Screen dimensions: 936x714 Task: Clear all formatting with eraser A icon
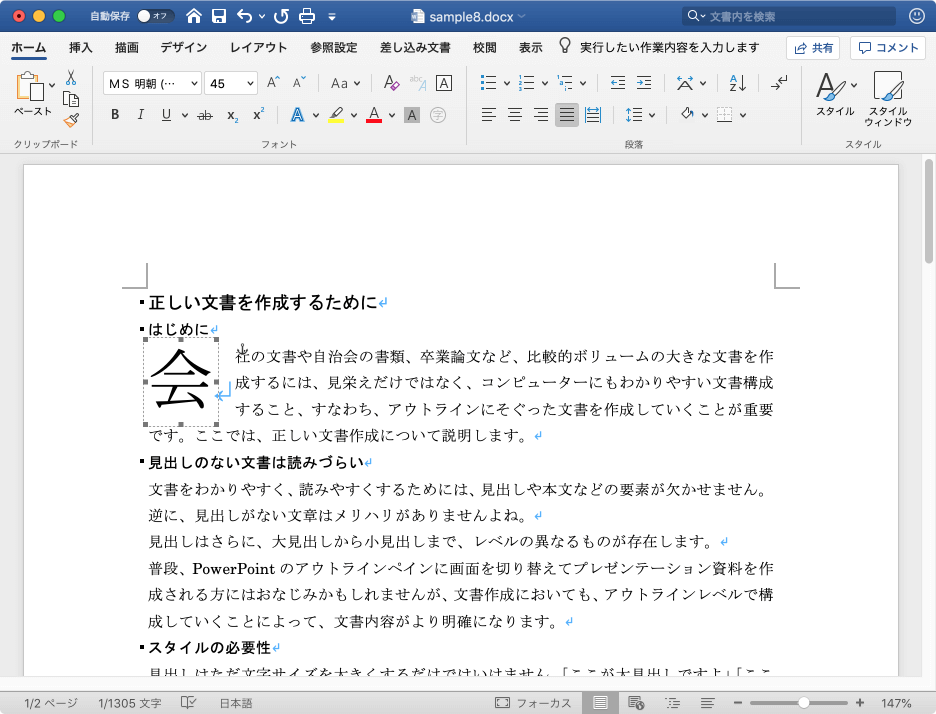click(x=391, y=83)
